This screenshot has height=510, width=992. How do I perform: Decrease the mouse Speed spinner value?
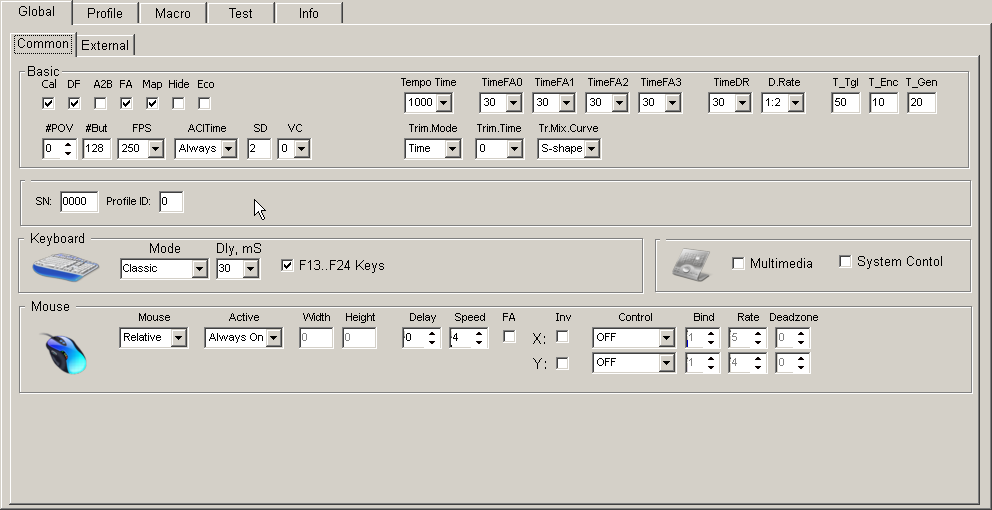480,343
